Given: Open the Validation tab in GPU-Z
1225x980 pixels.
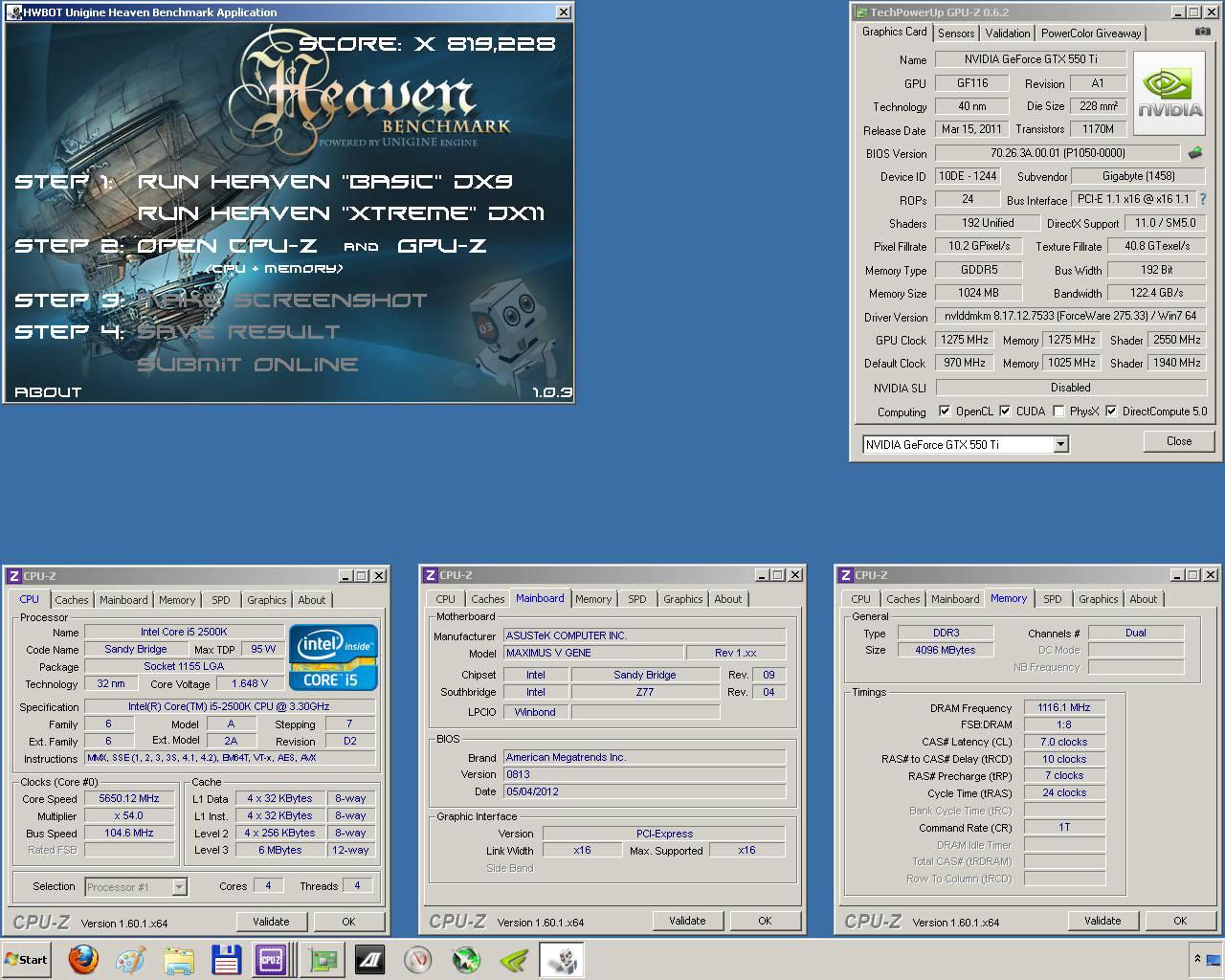Looking at the screenshot, I should point(1008,33).
